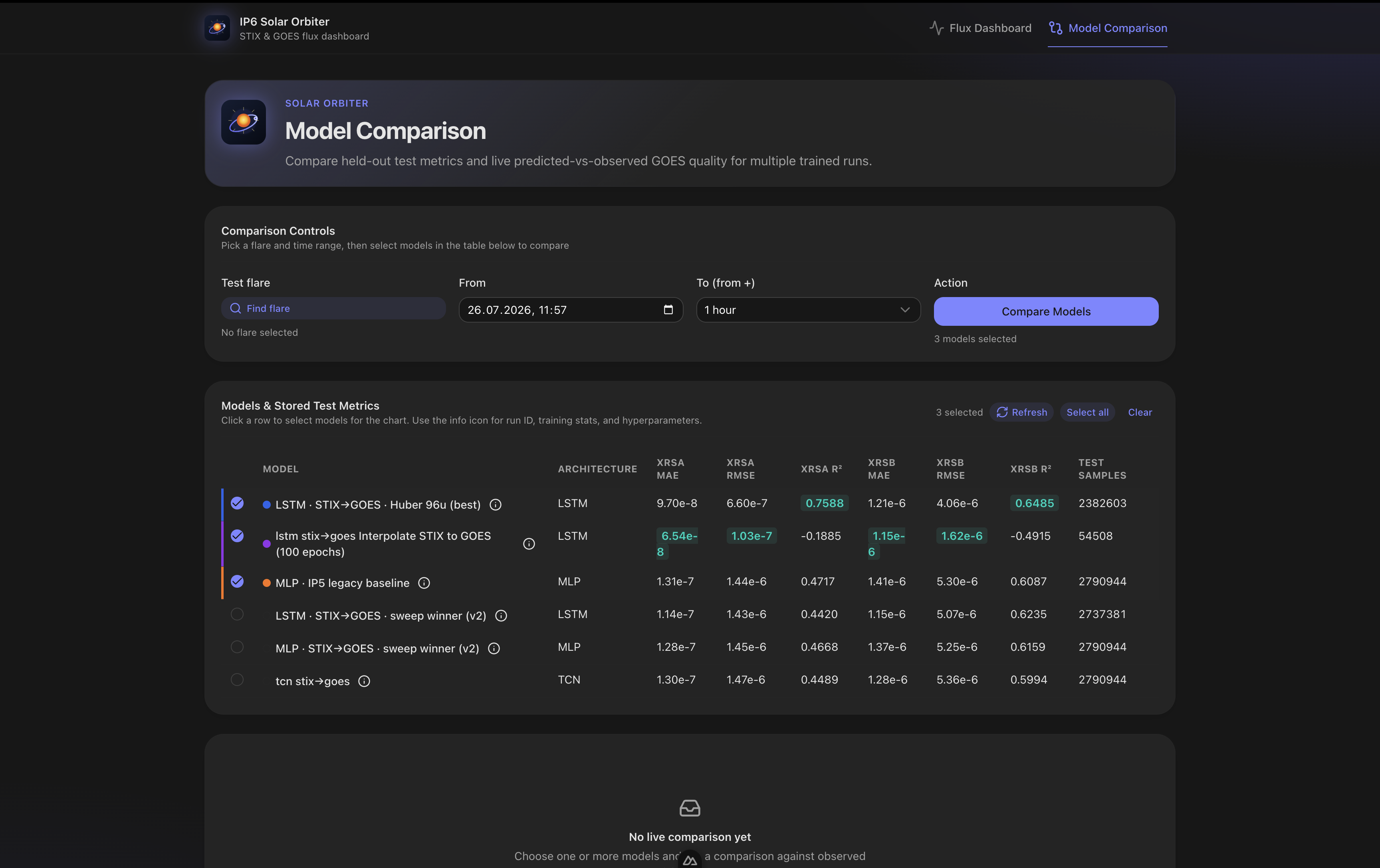Clear the model selection
Image resolution: width=1380 pixels, height=868 pixels.
1139,412
